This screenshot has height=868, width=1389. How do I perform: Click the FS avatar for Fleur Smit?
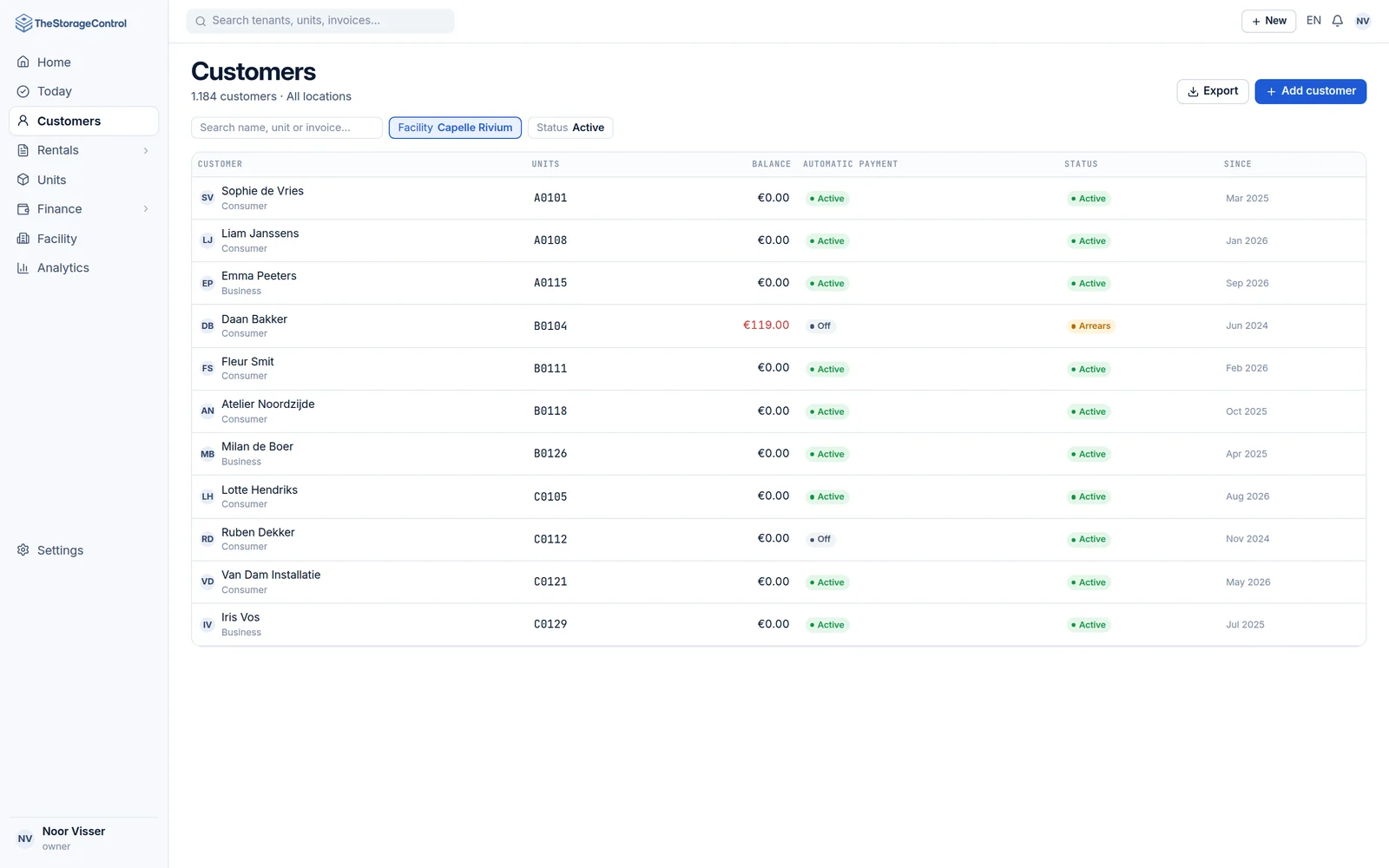tap(207, 368)
